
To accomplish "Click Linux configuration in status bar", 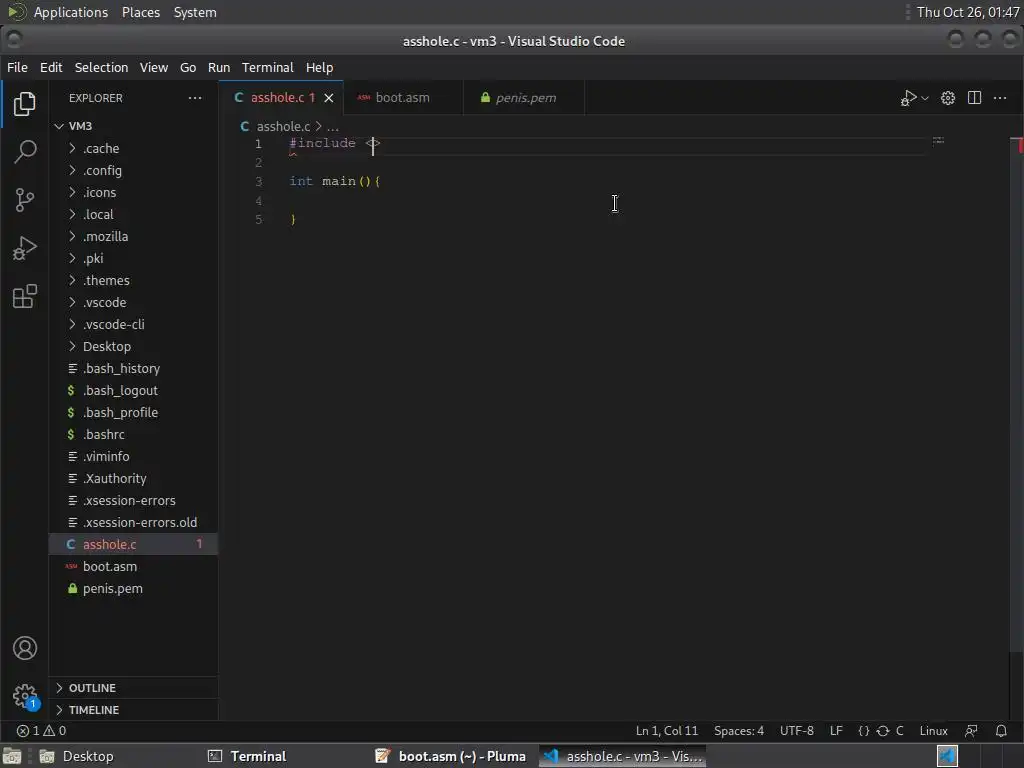I will 933,731.
